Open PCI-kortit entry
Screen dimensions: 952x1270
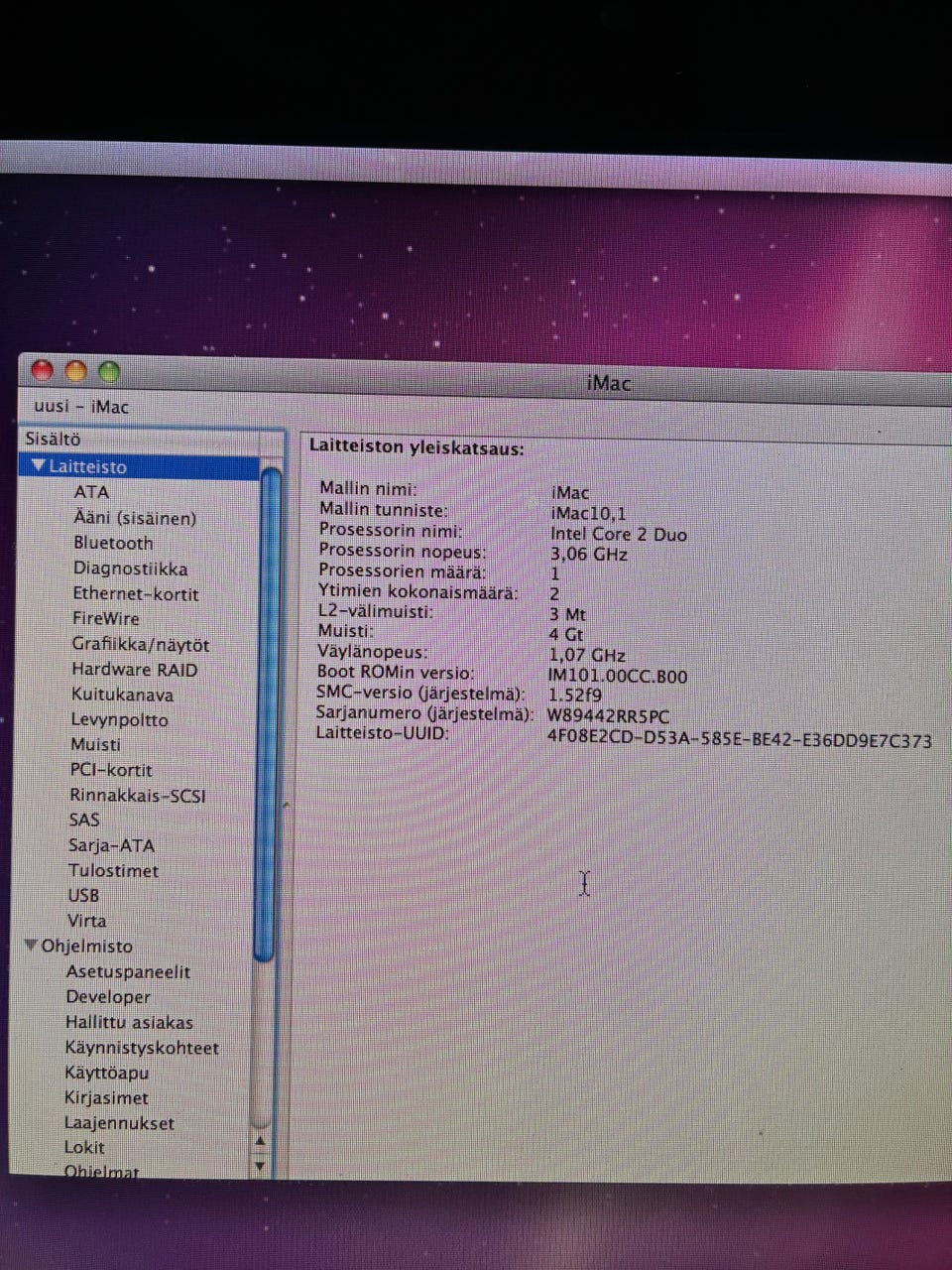pos(111,770)
